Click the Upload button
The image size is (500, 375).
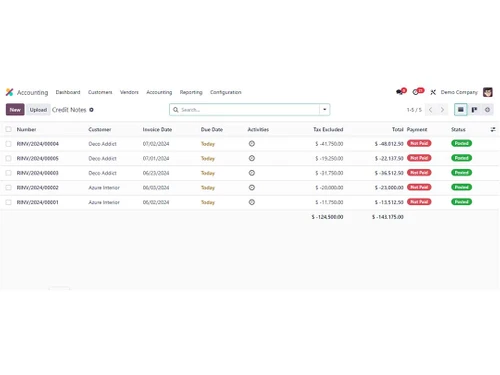[x=38, y=110]
